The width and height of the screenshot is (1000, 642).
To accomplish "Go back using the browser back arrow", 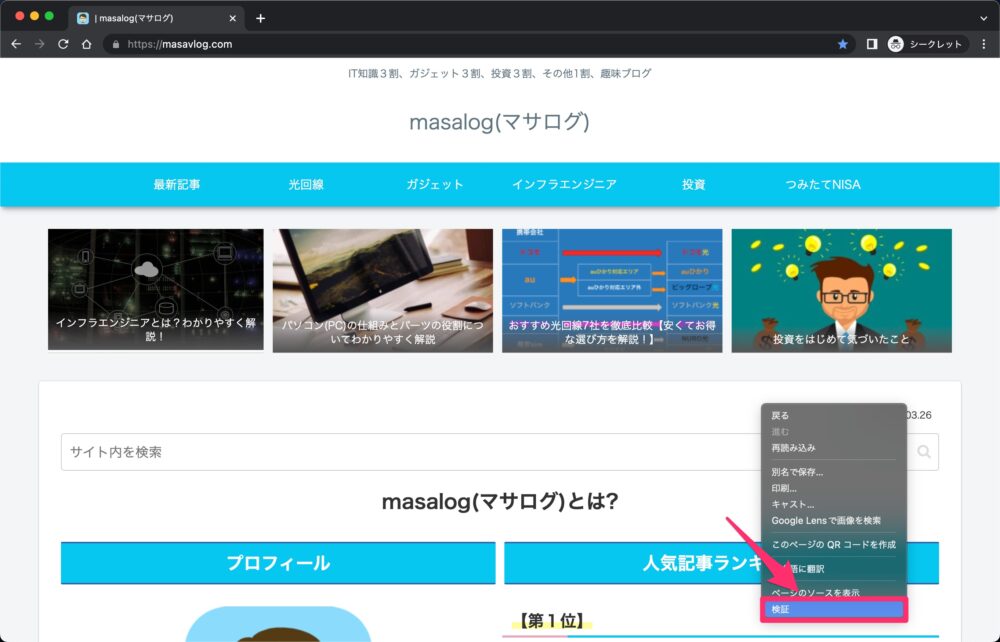I will pyautogui.click(x=16, y=44).
